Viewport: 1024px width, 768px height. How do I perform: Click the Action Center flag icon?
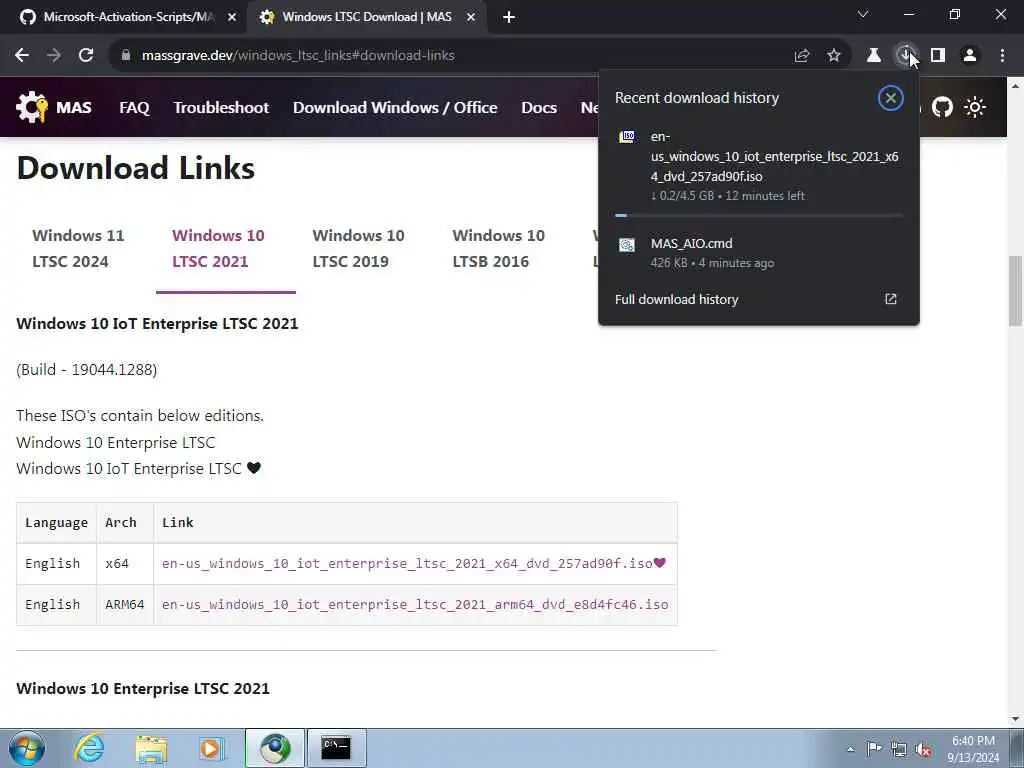[x=874, y=749]
